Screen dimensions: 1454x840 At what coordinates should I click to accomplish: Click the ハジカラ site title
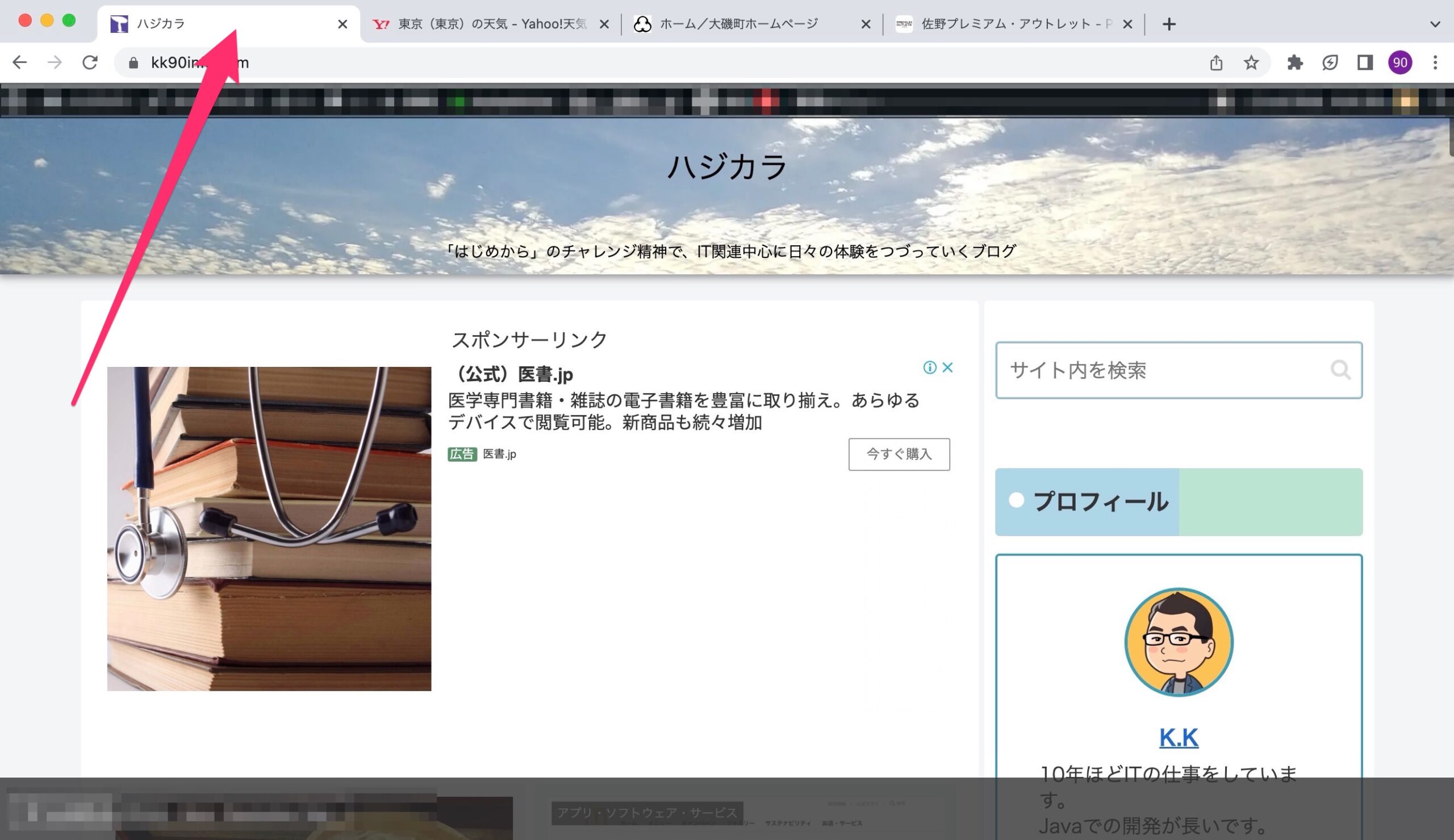tap(728, 167)
